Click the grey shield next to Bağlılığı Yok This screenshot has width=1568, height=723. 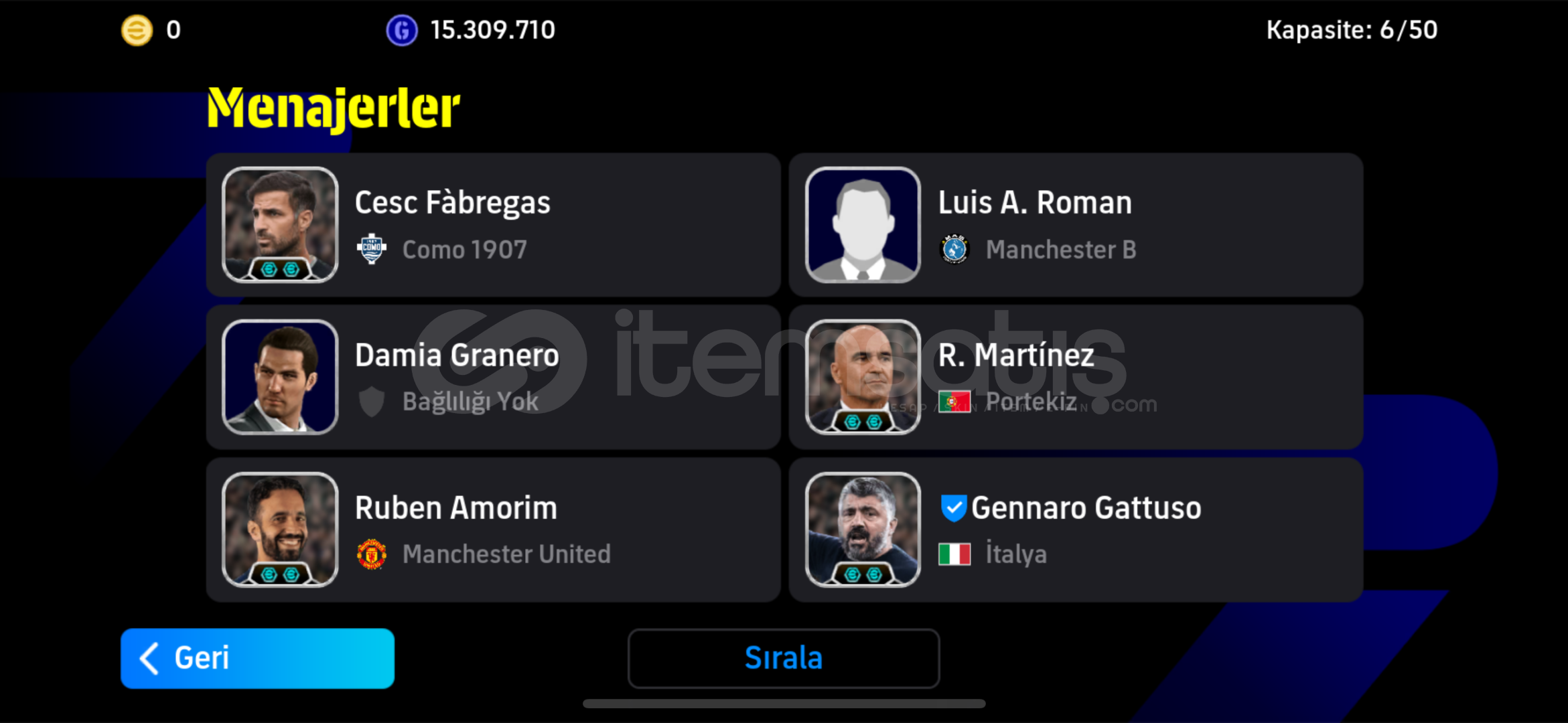point(372,402)
